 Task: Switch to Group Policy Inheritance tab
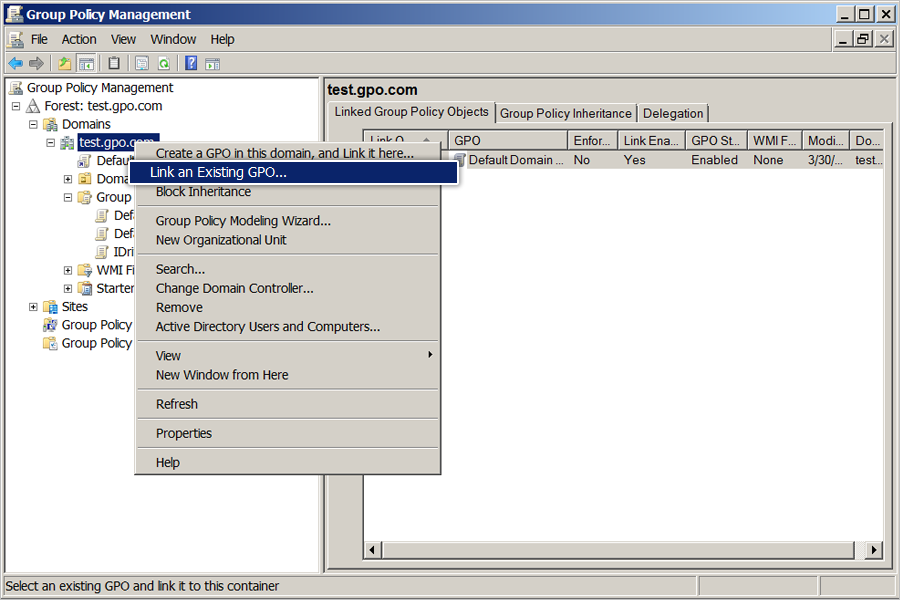(x=565, y=113)
